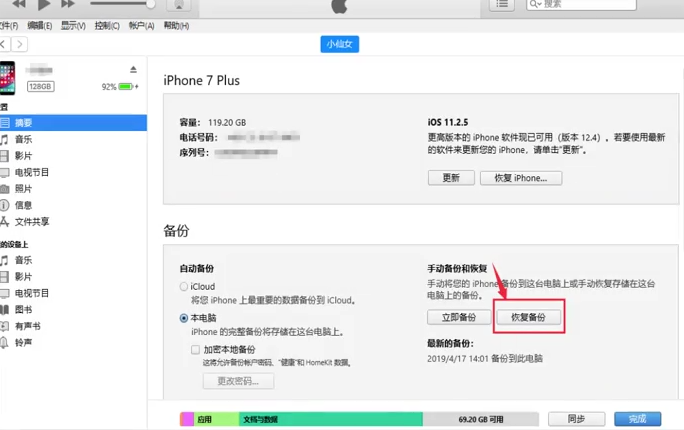Go back with the left navigation arrow

[x=3, y=44]
